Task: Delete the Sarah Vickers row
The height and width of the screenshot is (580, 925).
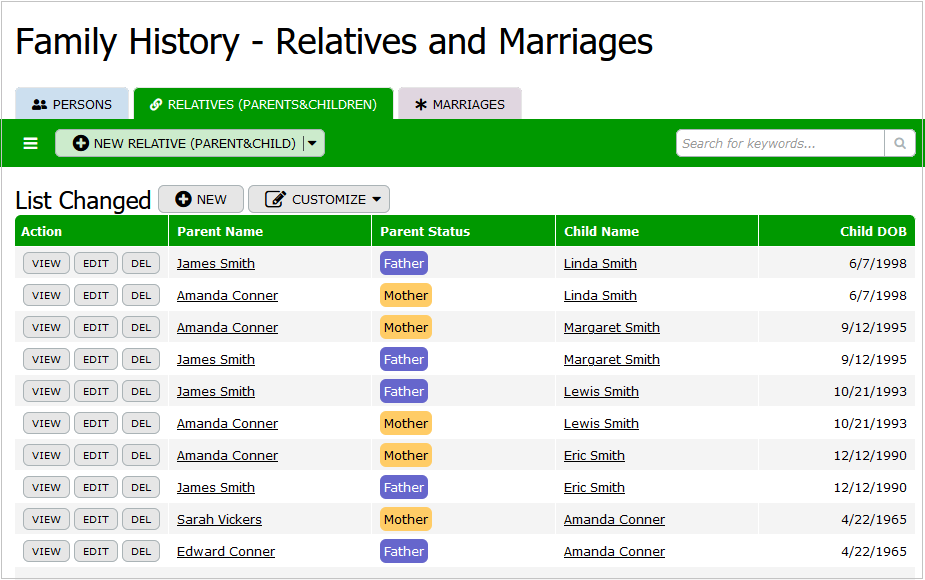Action: 141,519
